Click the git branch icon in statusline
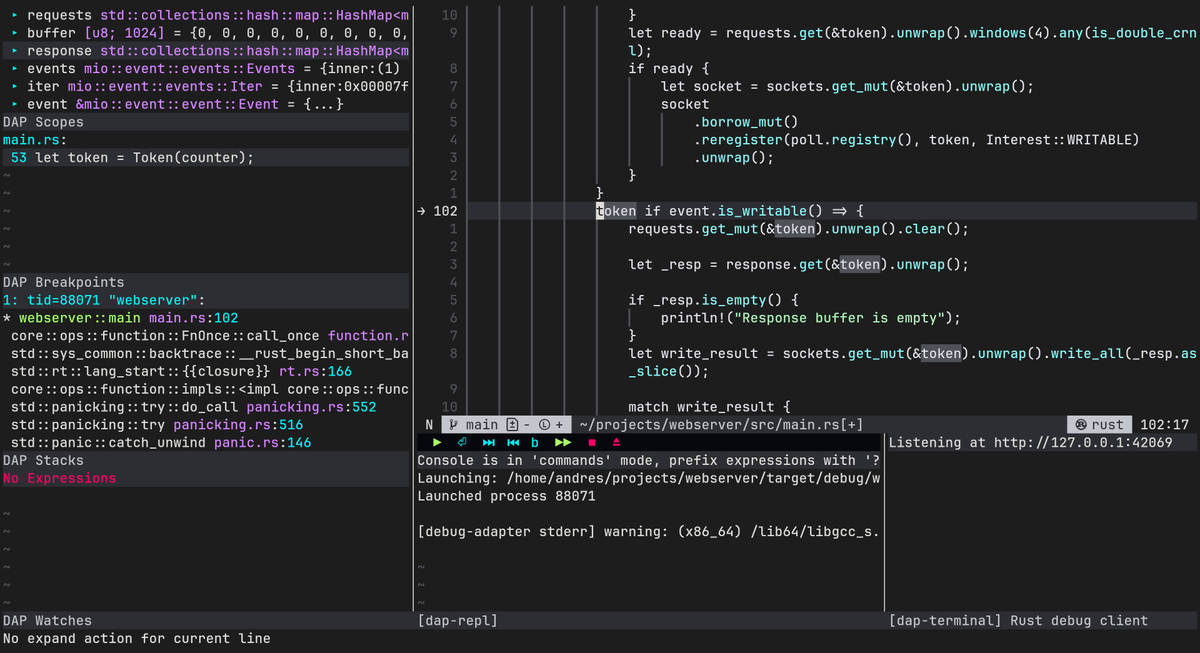 pos(453,425)
